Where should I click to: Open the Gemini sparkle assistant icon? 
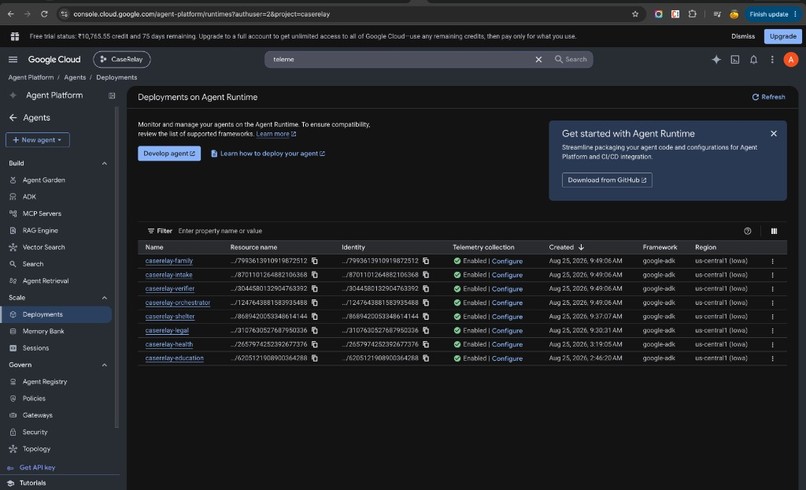716,60
